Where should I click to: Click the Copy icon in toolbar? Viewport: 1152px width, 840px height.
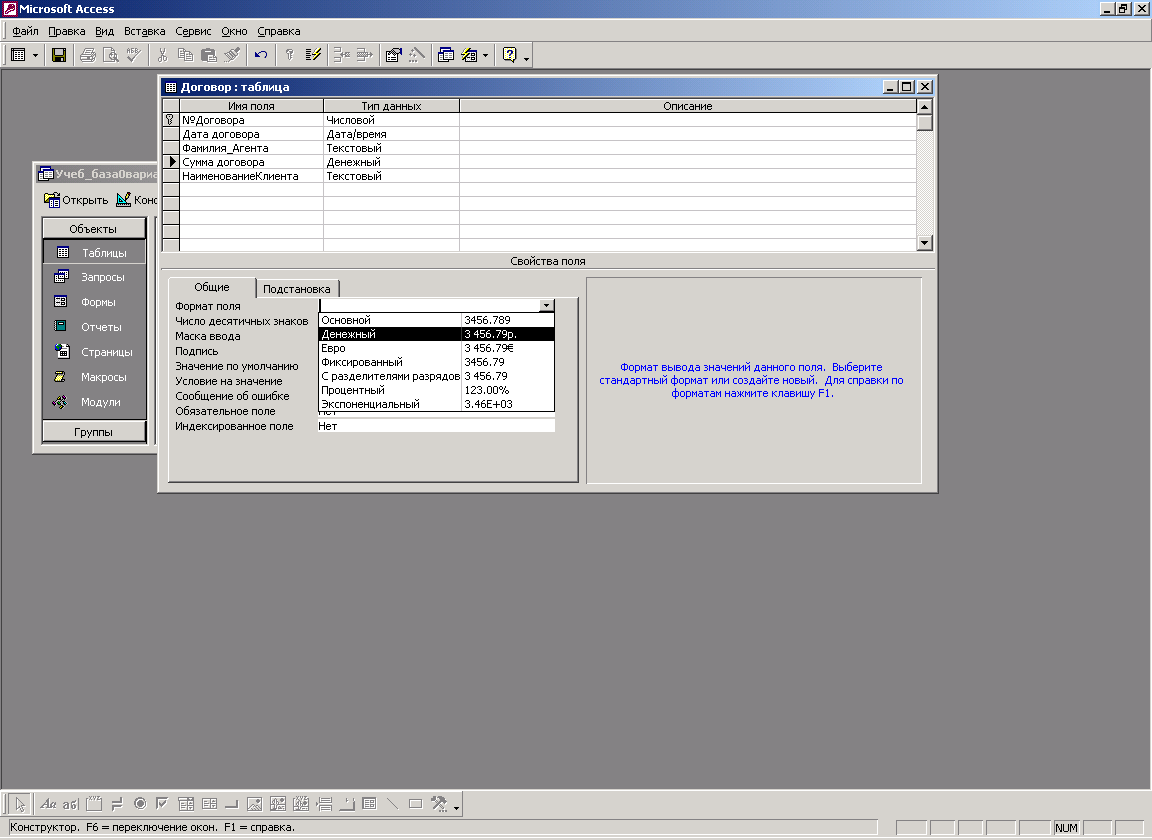coord(186,55)
